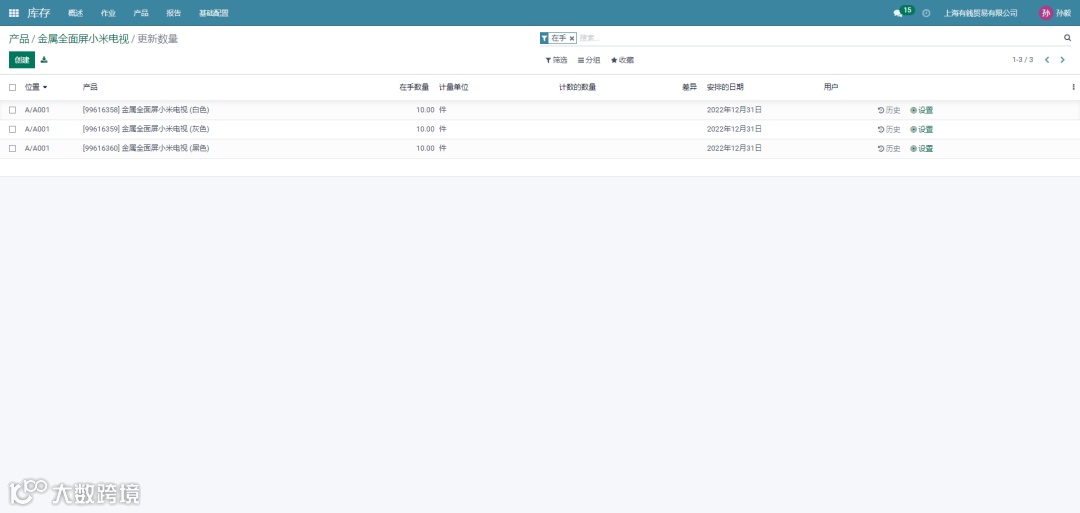Image resolution: width=1080 pixels, height=513 pixels.
Task: Open company switcher 上海有钱贸易有限公司
Action: (981, 13)
